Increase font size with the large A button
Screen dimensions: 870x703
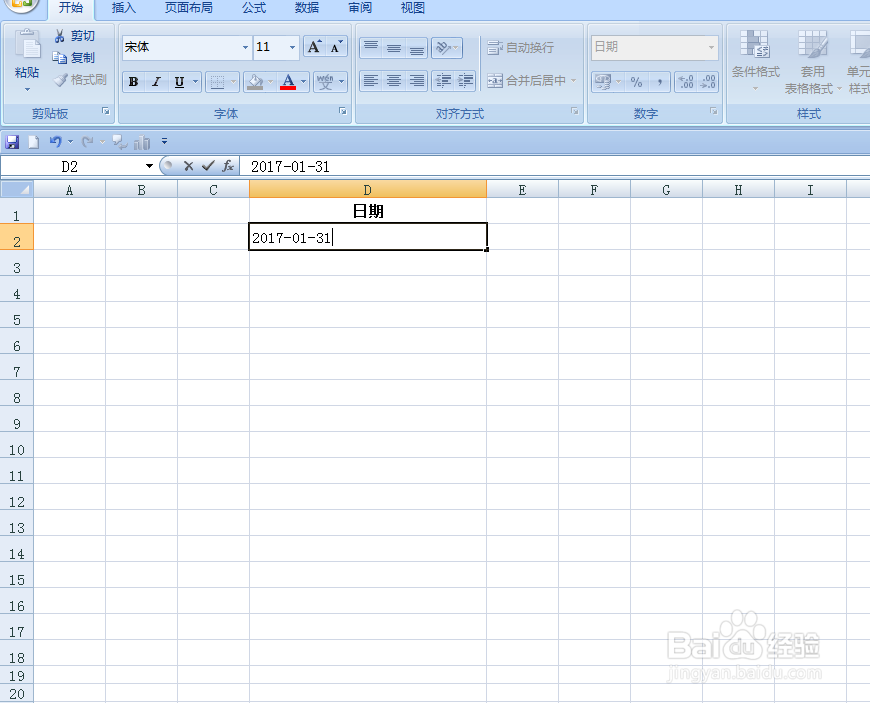click(314, 47)
